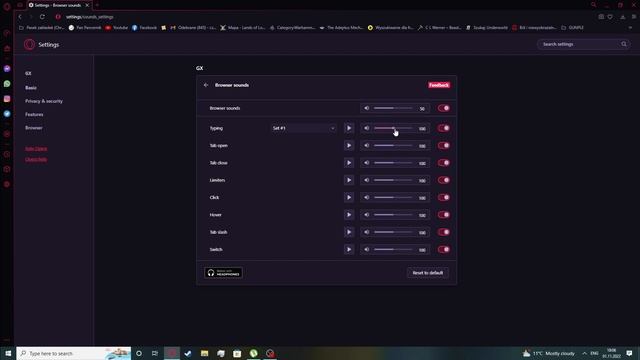Viewport: 640px width, 360px height.
Task: Open File Explorer from the taskbar
Action: tap(204, 353)
